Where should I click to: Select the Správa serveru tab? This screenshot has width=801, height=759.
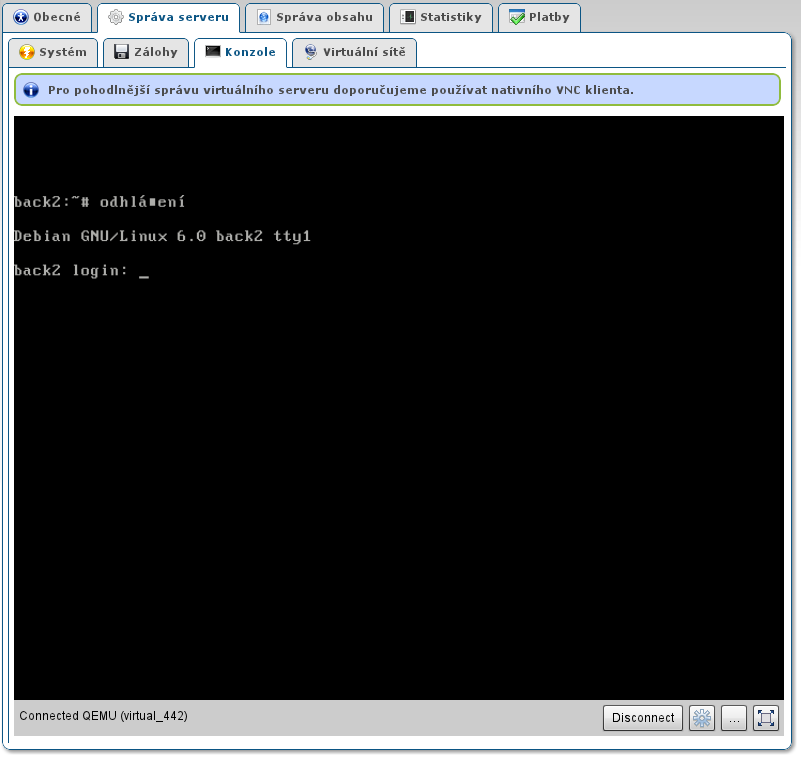168,17
